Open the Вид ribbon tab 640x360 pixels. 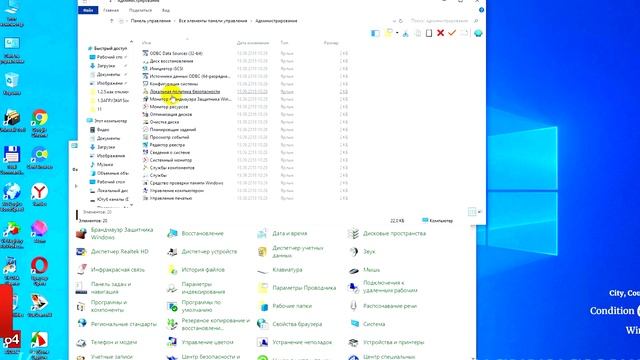coord(166,10)
